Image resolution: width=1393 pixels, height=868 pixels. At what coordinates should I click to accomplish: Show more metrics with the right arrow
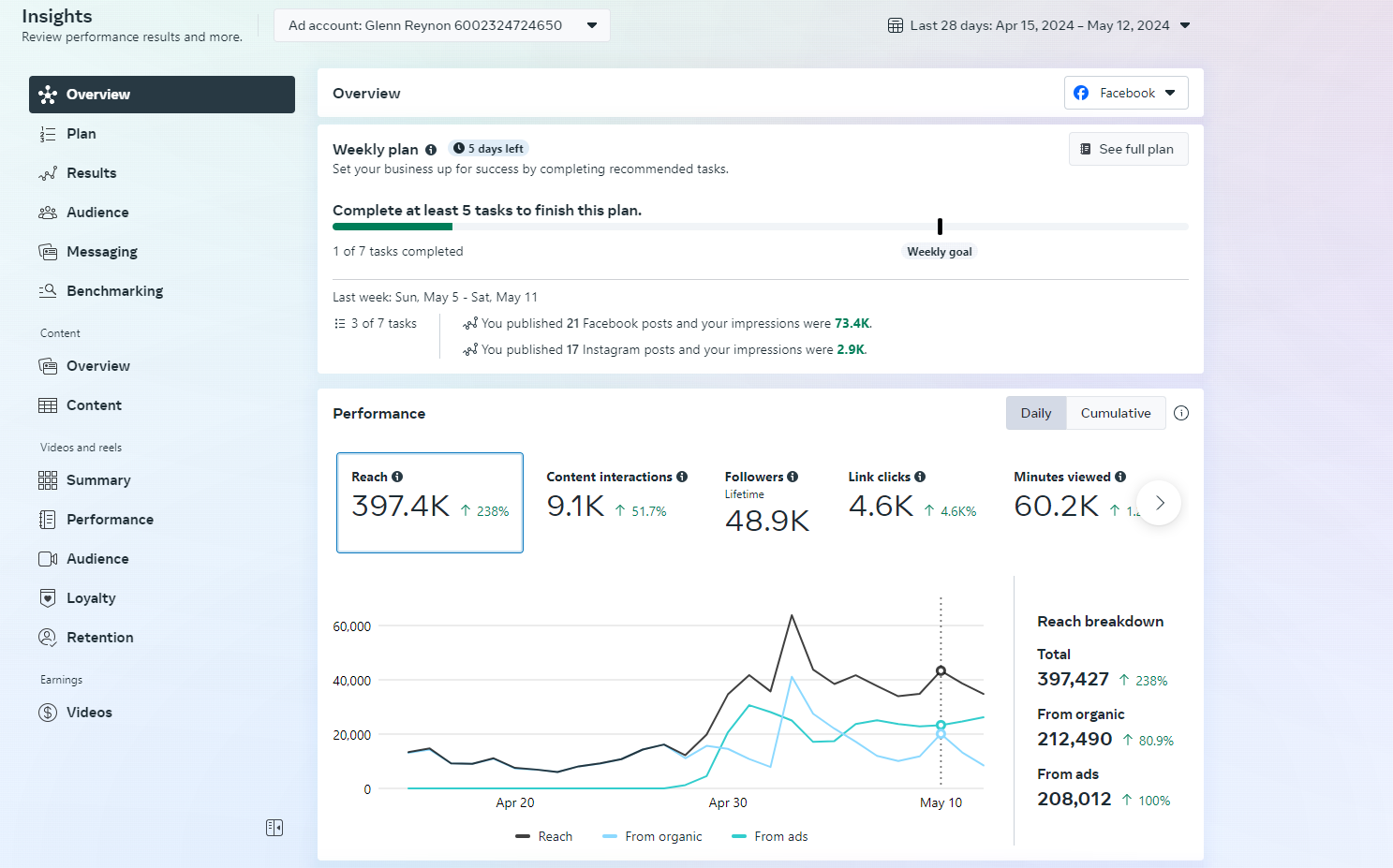pyautogui.click(x=1160, y=503)
